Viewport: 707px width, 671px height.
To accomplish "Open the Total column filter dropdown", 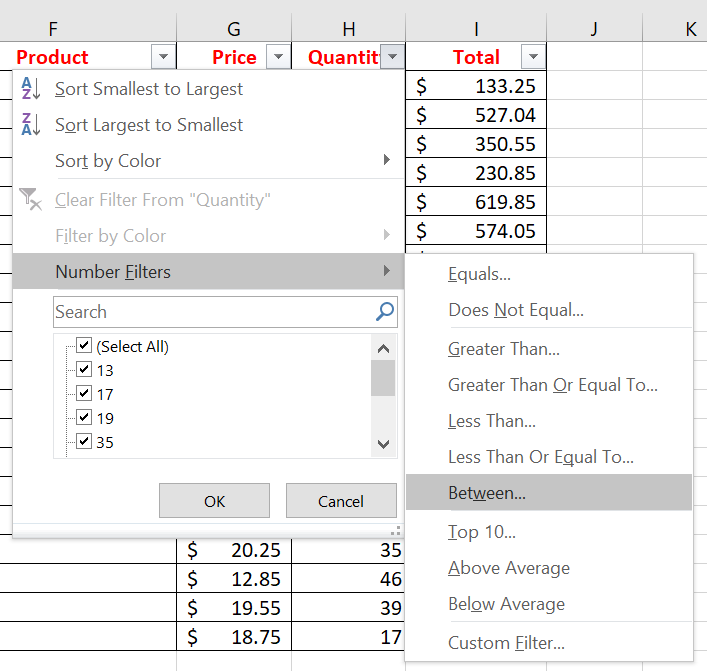I will [x=533, y=57].
